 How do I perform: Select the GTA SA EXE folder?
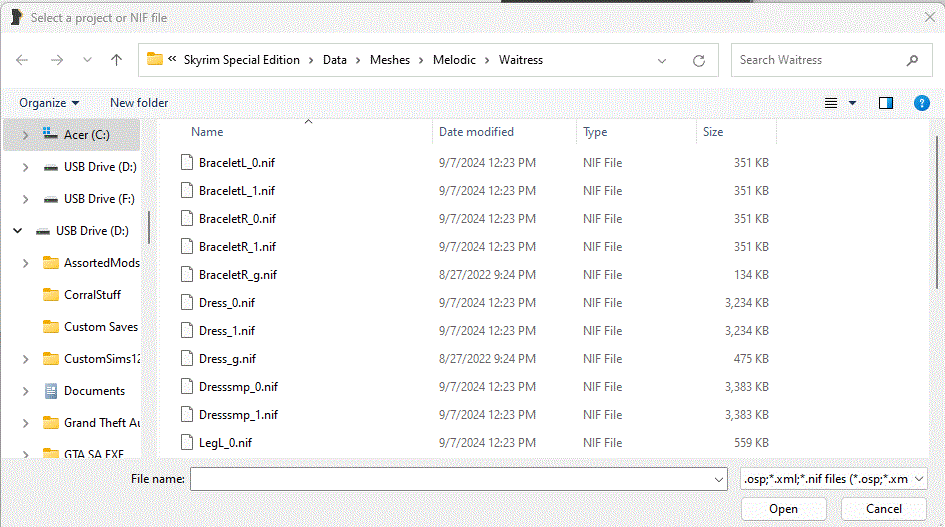[x=93, y=453]
